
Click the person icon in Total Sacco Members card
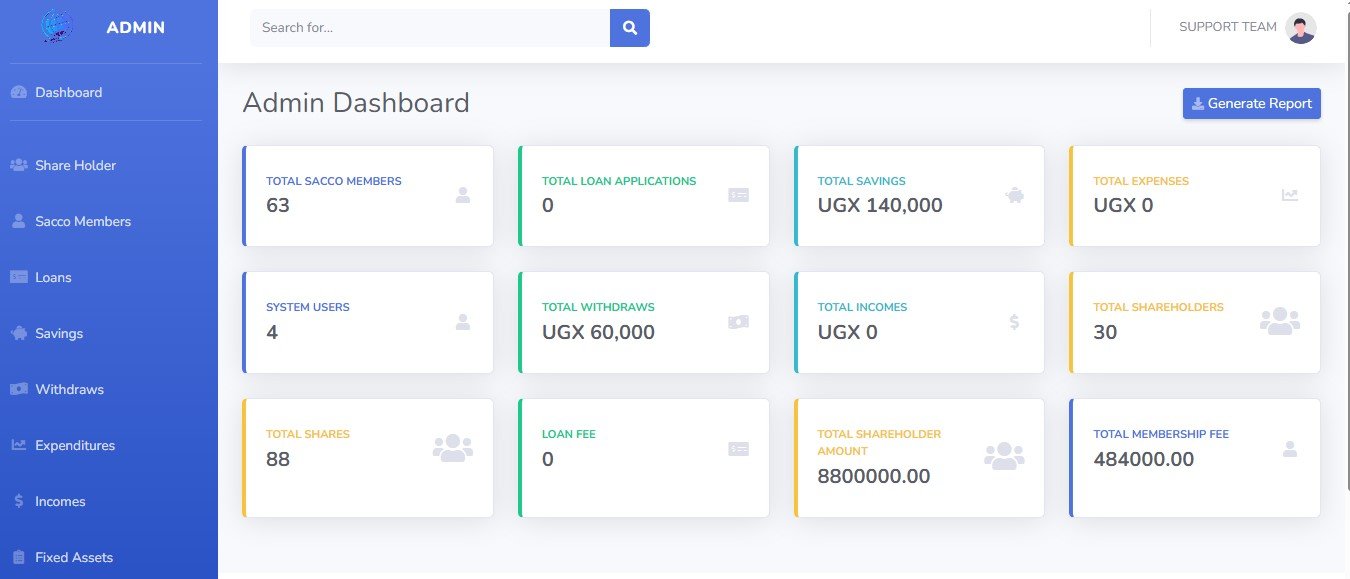[462, 196]
